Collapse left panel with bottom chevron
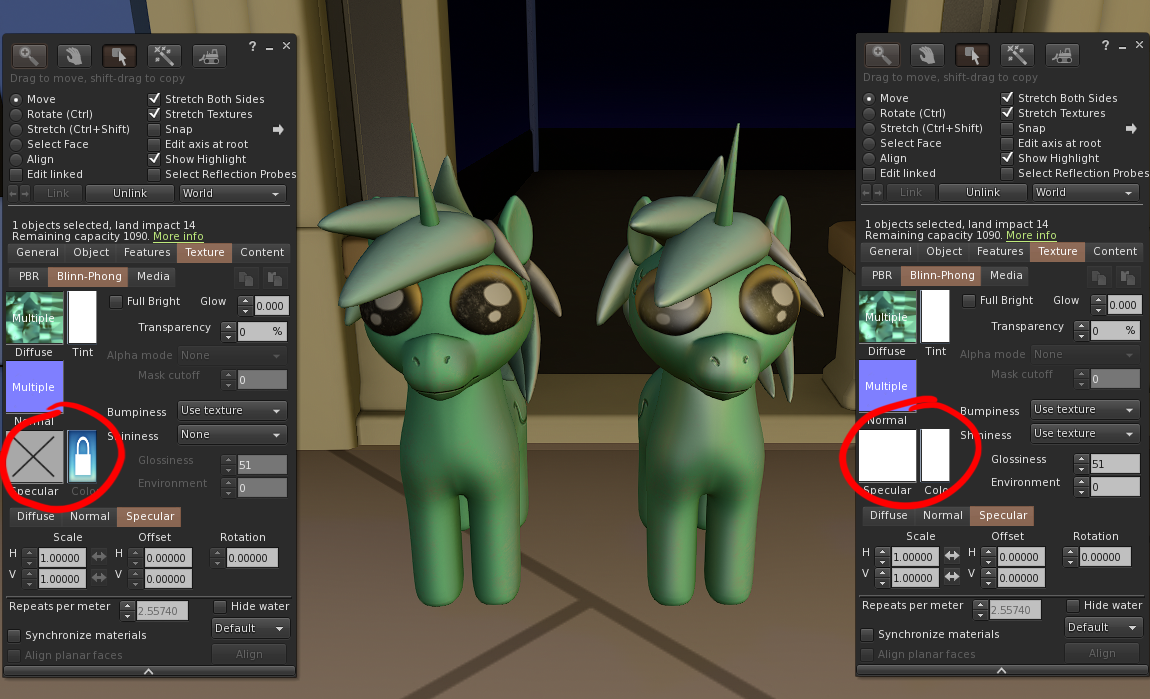The height and width of the screenshot is (699, 1150). (x=149, y=671)
